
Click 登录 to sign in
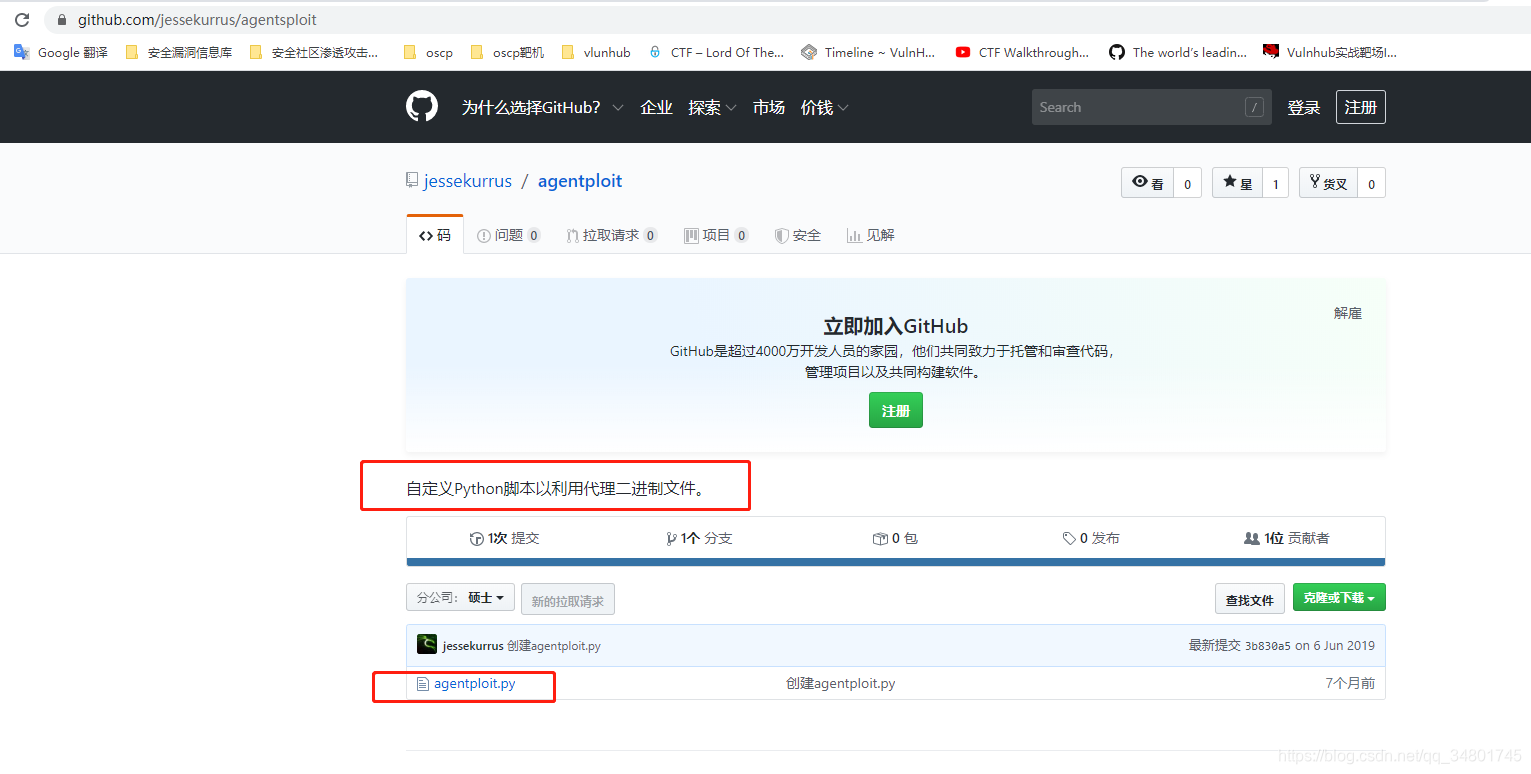(x=1303, y=107)
